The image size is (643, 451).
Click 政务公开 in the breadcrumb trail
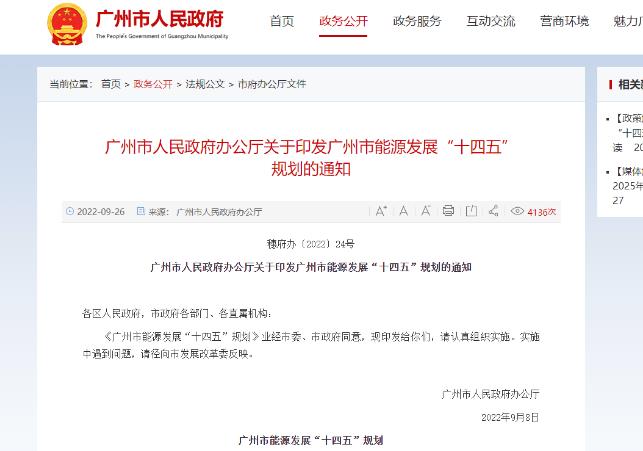pyautogui.click(x=153, y=85)
